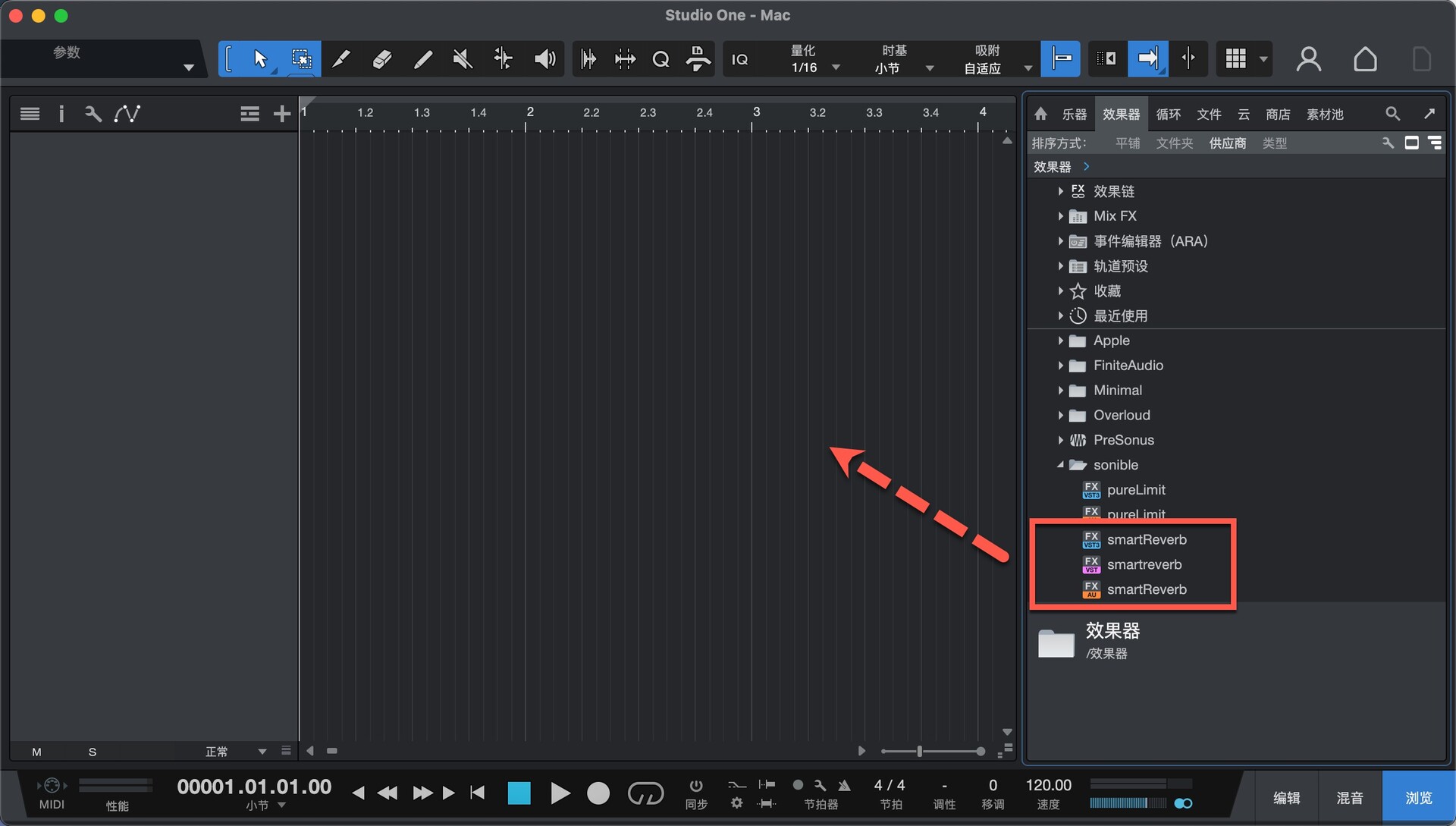Toggle the Loop playback button
Screen dimensions: 1456x826
[645, 793]
